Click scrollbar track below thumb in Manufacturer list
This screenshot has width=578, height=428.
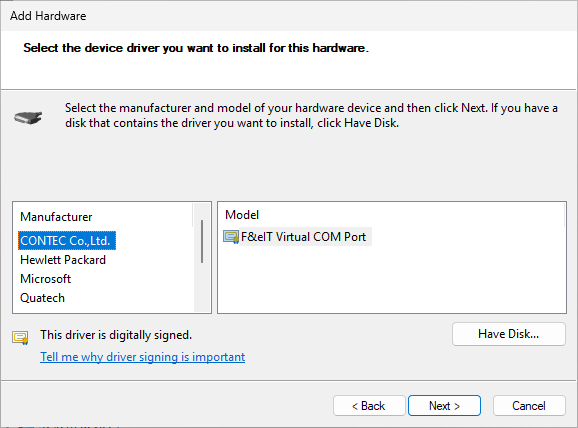coord(202,288)
